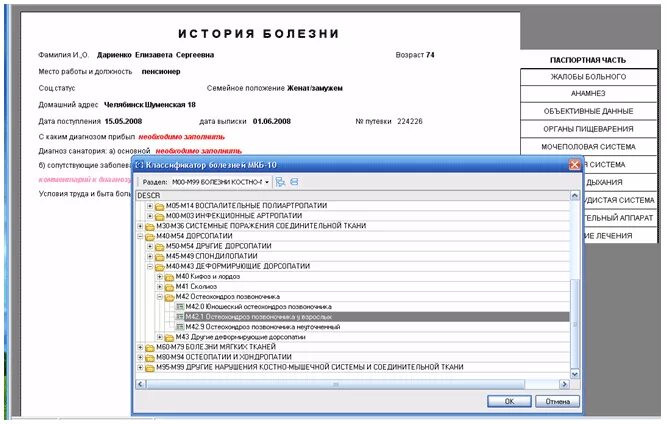Click horizontal scrollbar right arrow in tree
Screen dimensions: 667x424
[x=564, y=384]
